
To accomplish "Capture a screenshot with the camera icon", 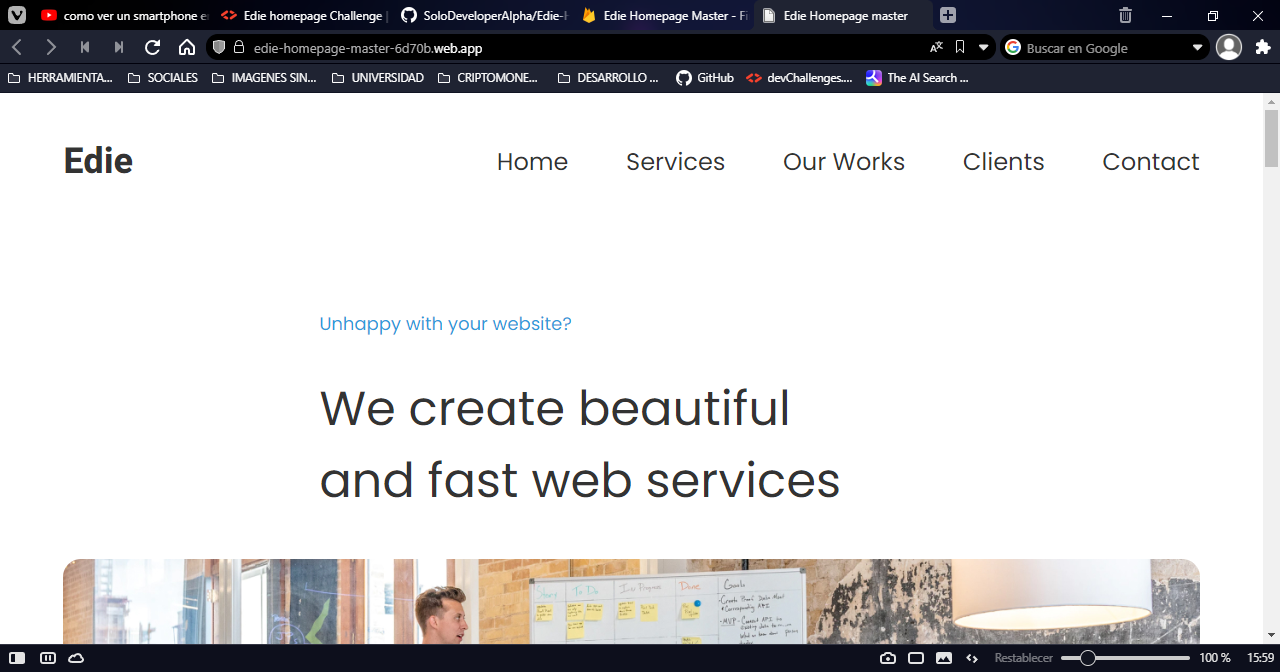I will [887, 657].
